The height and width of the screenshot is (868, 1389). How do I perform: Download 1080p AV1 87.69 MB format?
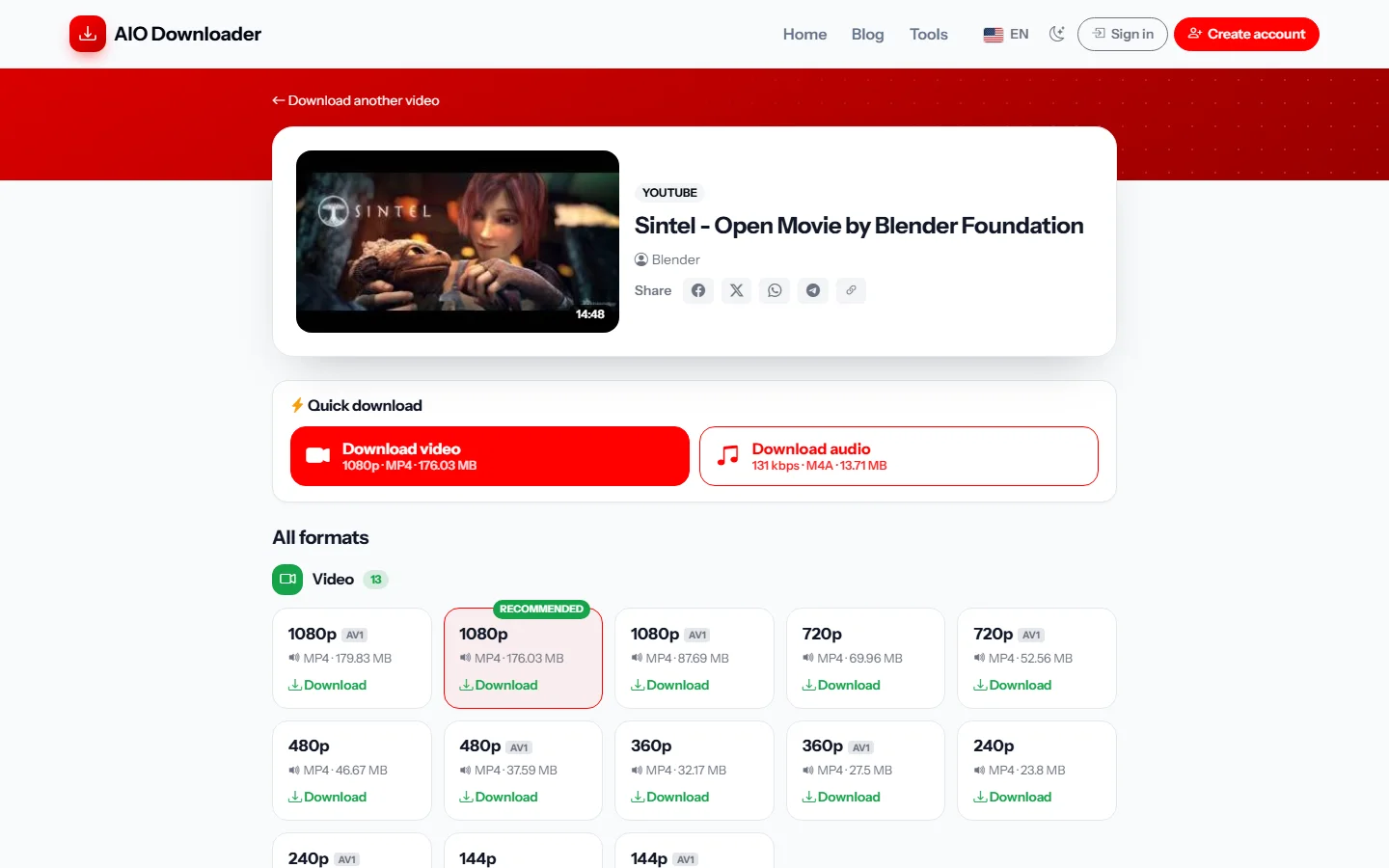point(670,685)
